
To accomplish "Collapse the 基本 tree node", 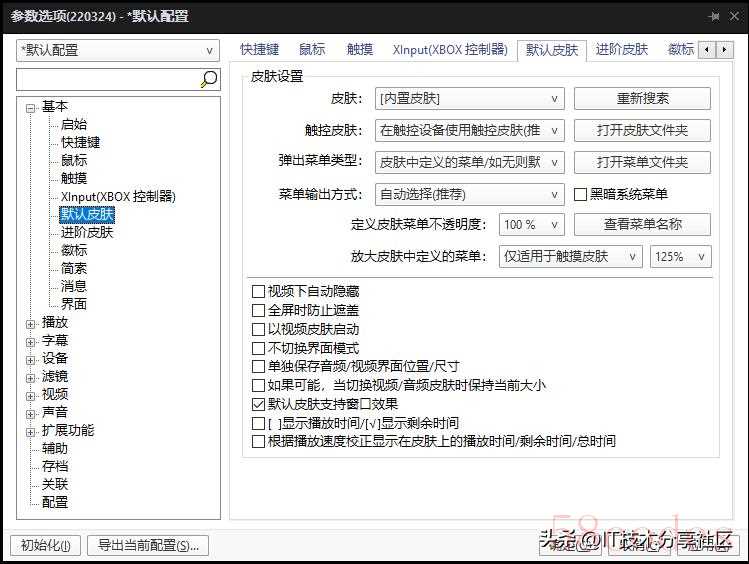I will (x=31, y=108).
